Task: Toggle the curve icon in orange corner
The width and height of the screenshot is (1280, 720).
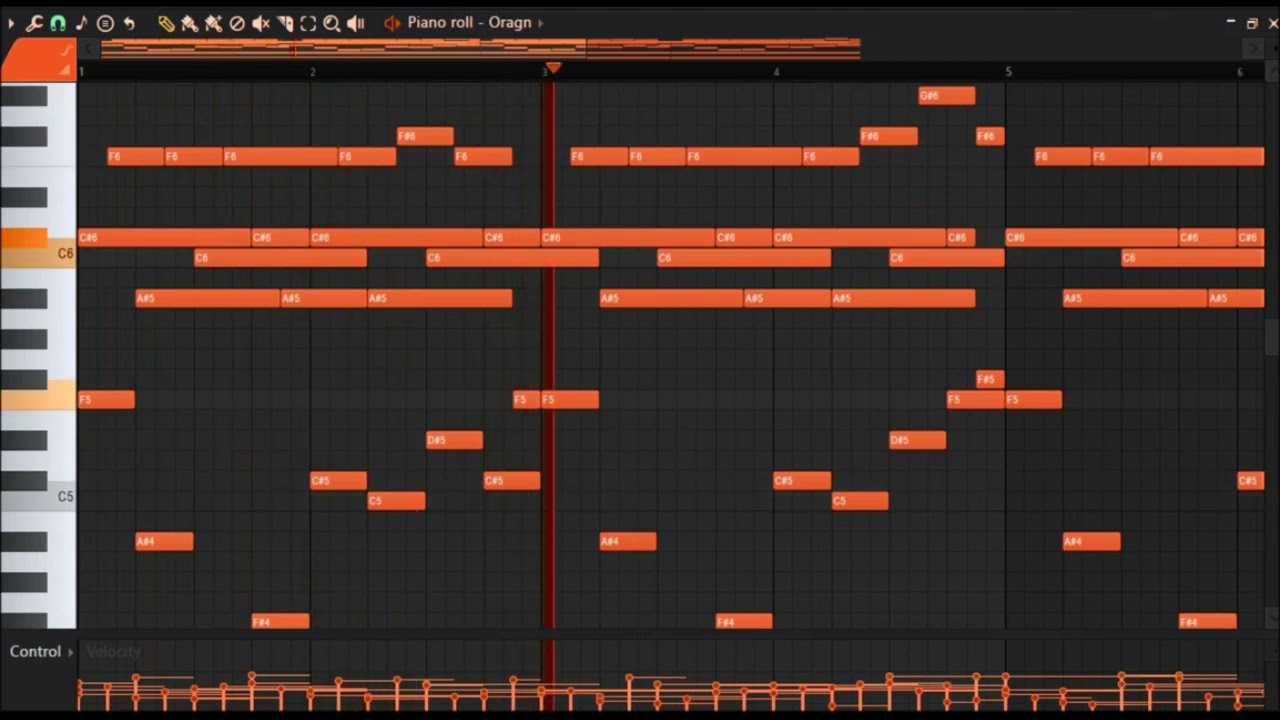Action: pyautogui.click(x=66, y=50)
